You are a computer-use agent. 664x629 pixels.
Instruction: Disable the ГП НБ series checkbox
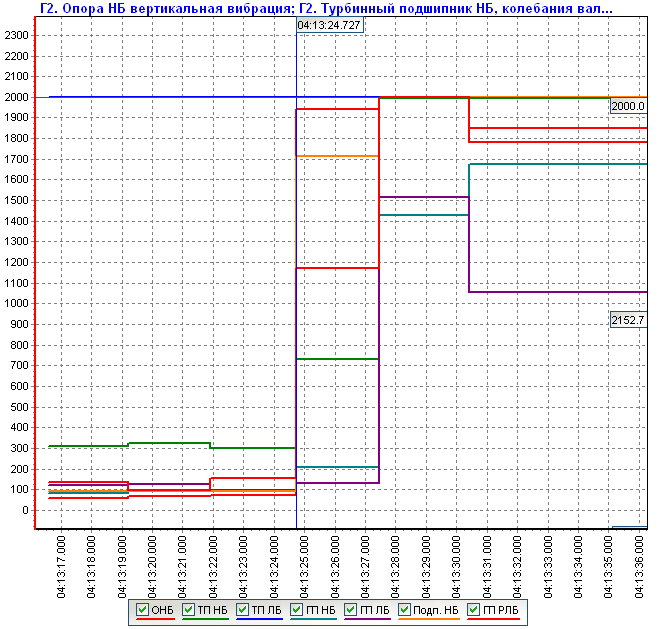click(296, 610)
